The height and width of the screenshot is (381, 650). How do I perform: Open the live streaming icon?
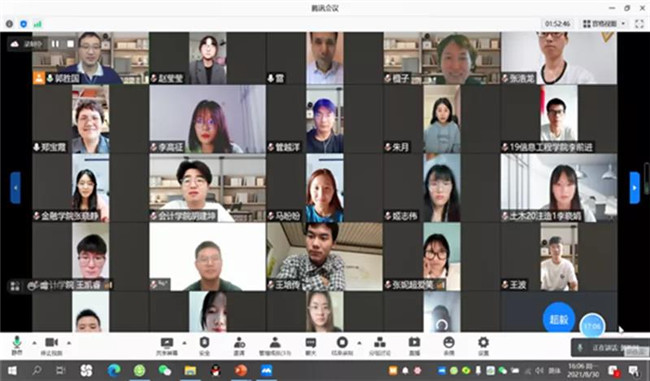point(414,346)
